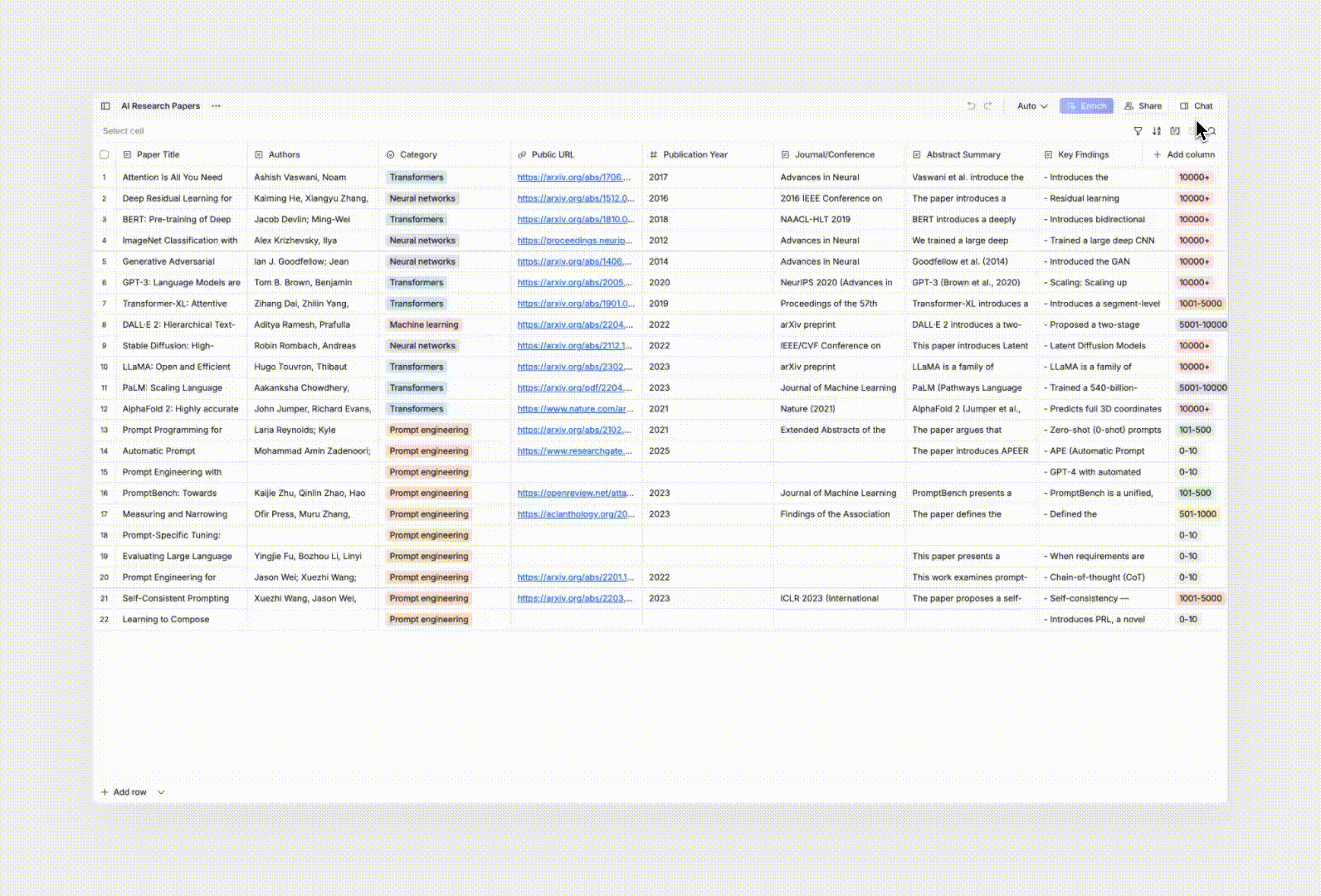
Task: Click the text icon in Journal/Conference header
Action: point(785,154)
